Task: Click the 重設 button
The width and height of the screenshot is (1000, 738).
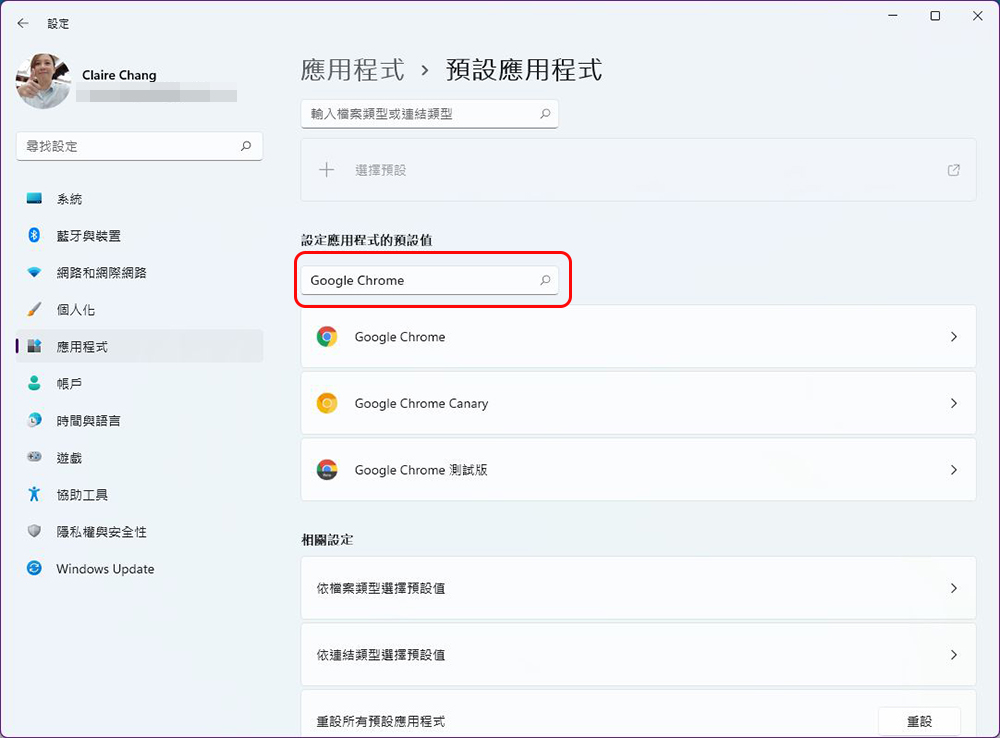Action: pyautogui.click(x=919, y=721)
